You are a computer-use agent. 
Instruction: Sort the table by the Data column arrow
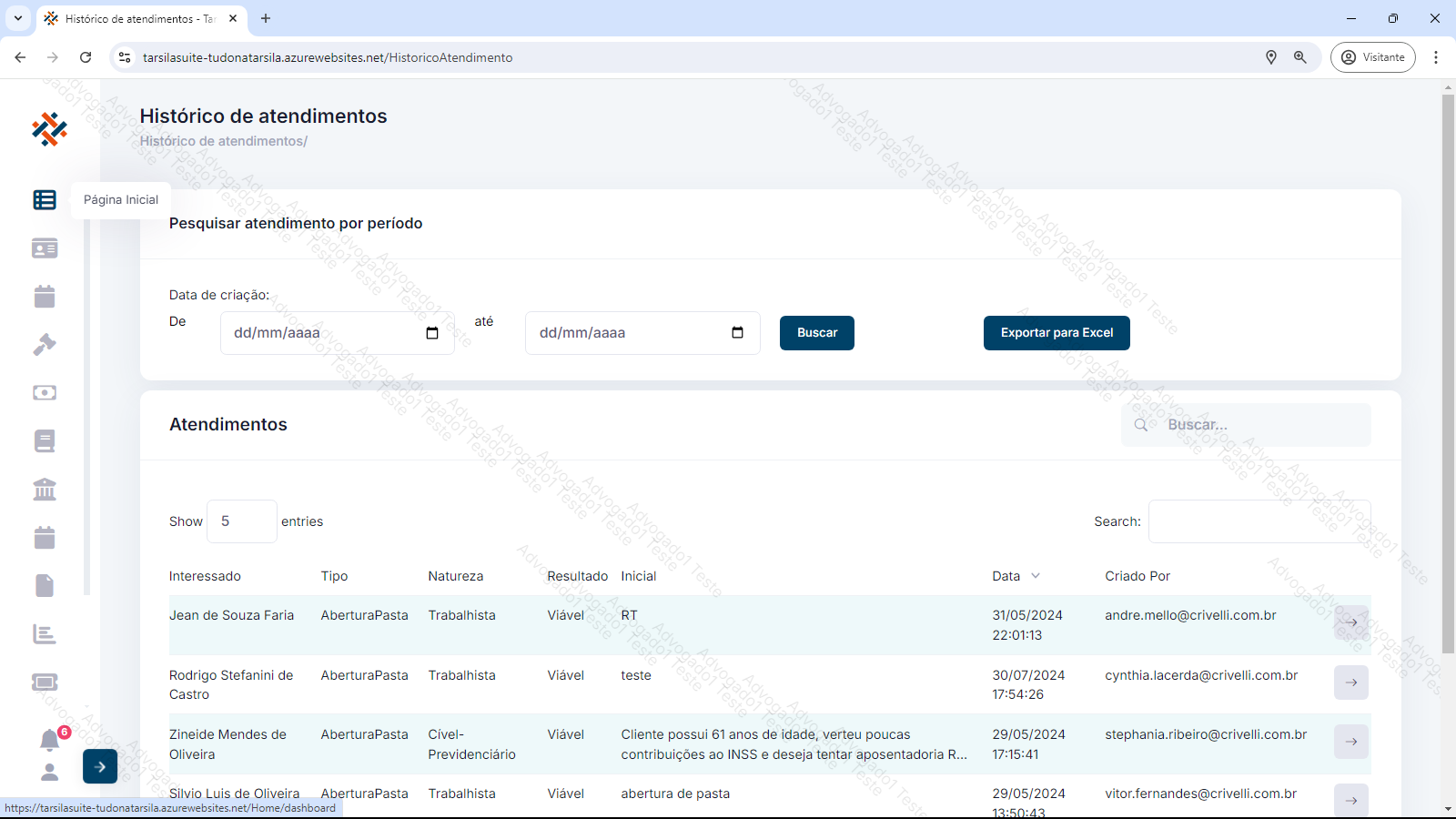1036,576
